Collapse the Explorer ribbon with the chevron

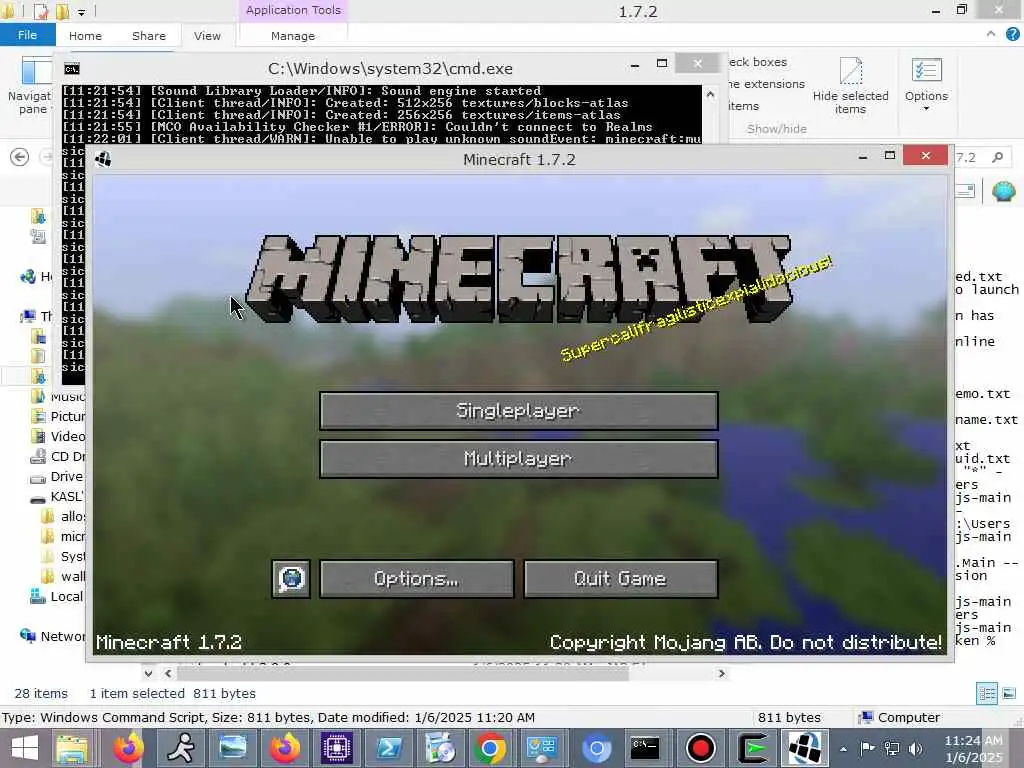tap(991, 34)
